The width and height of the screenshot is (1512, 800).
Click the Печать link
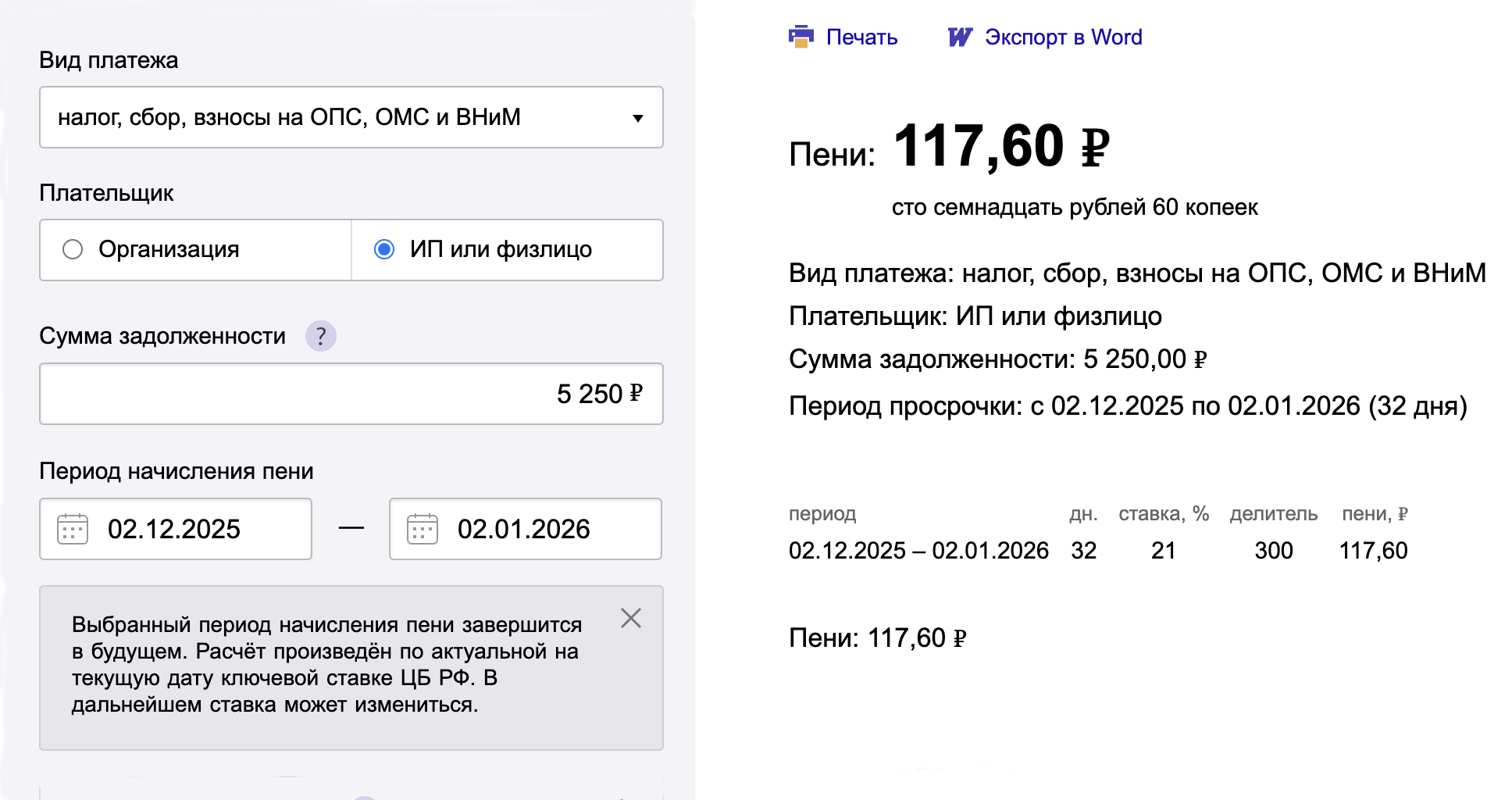[x=861, y=37]
